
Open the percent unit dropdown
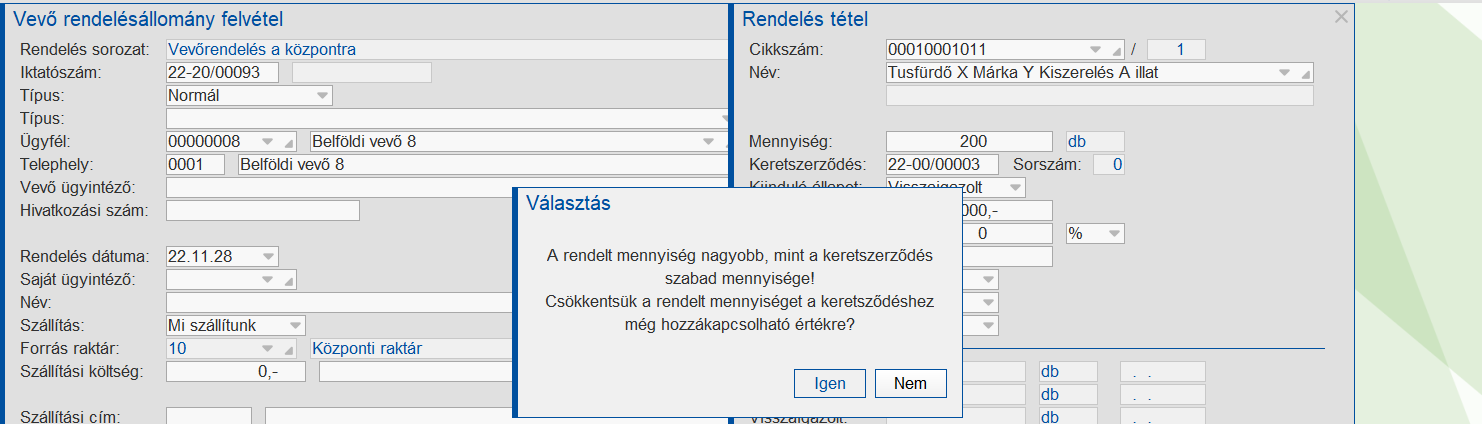point(1113,233)
